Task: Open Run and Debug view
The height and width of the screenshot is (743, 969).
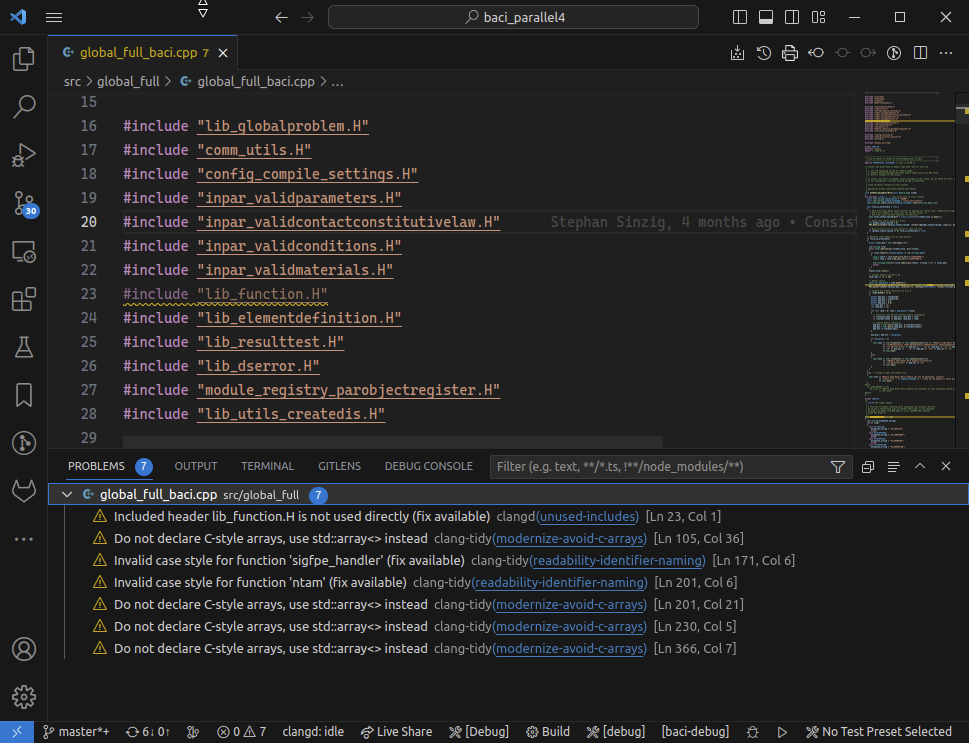Action: click(23, 155)
